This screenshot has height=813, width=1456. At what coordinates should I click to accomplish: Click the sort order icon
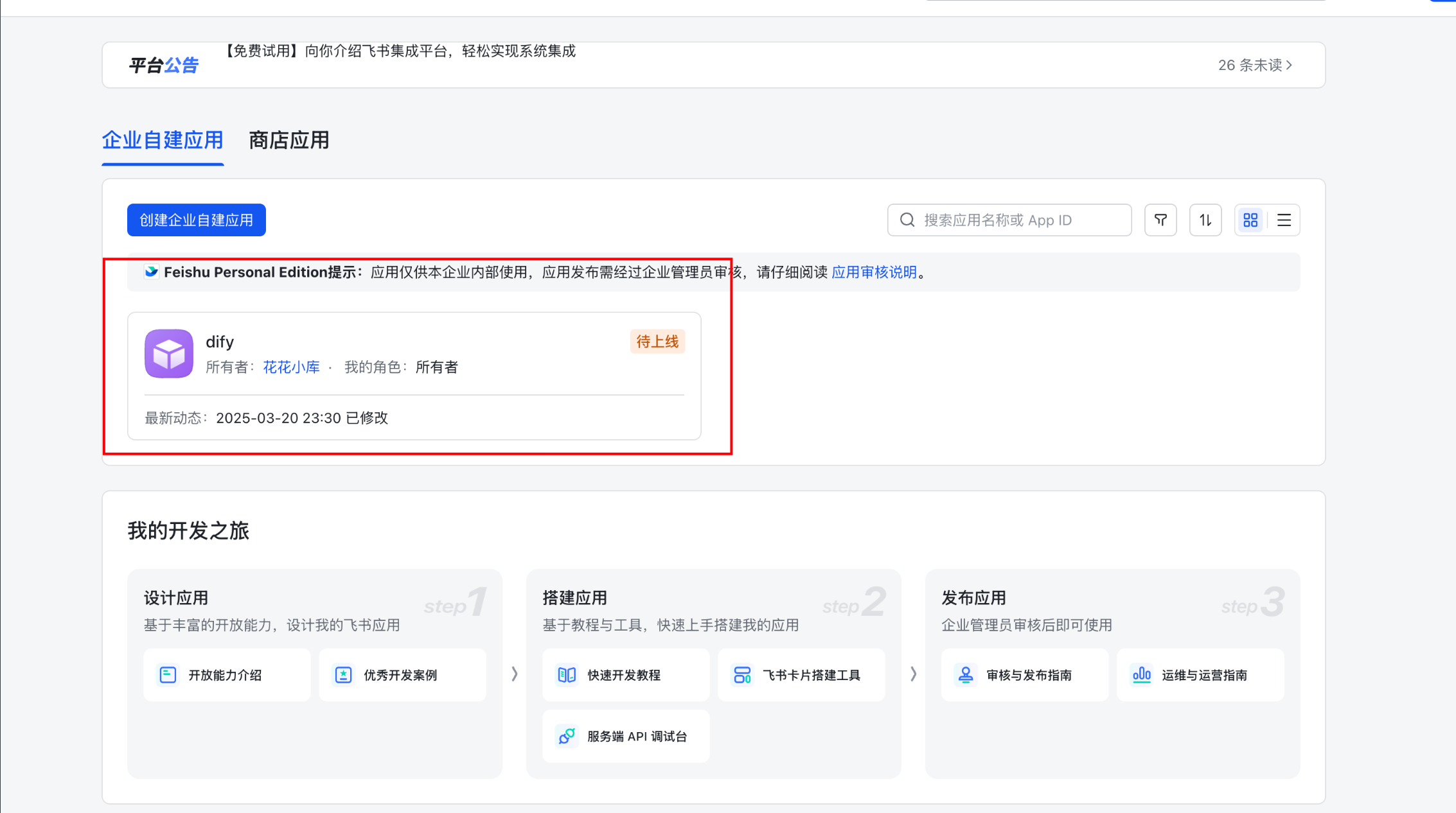point(1205,220)
